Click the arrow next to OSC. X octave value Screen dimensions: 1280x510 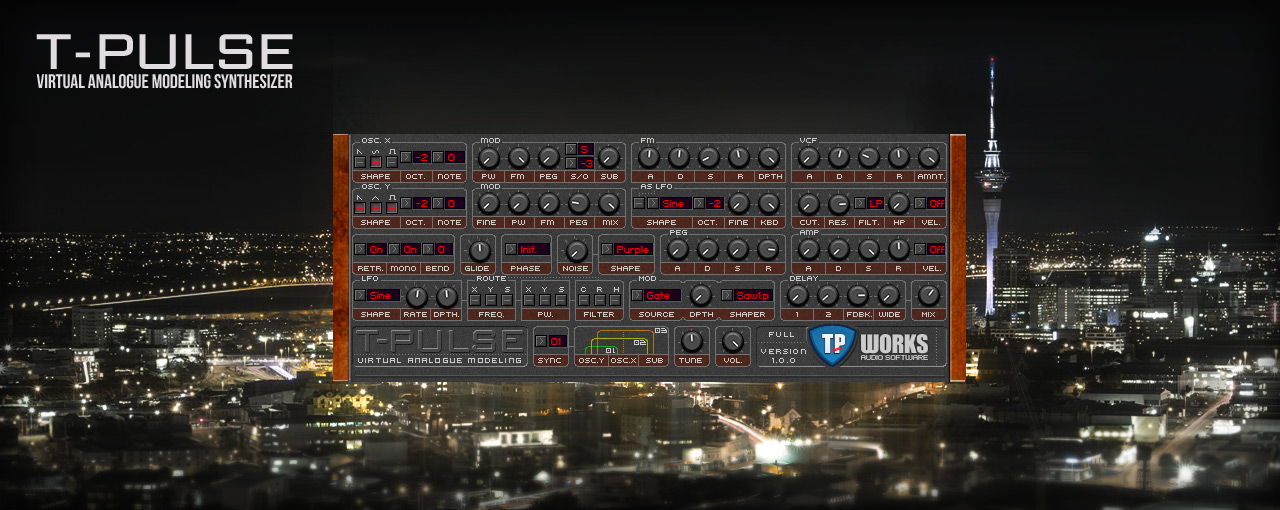tap(405, 157)
